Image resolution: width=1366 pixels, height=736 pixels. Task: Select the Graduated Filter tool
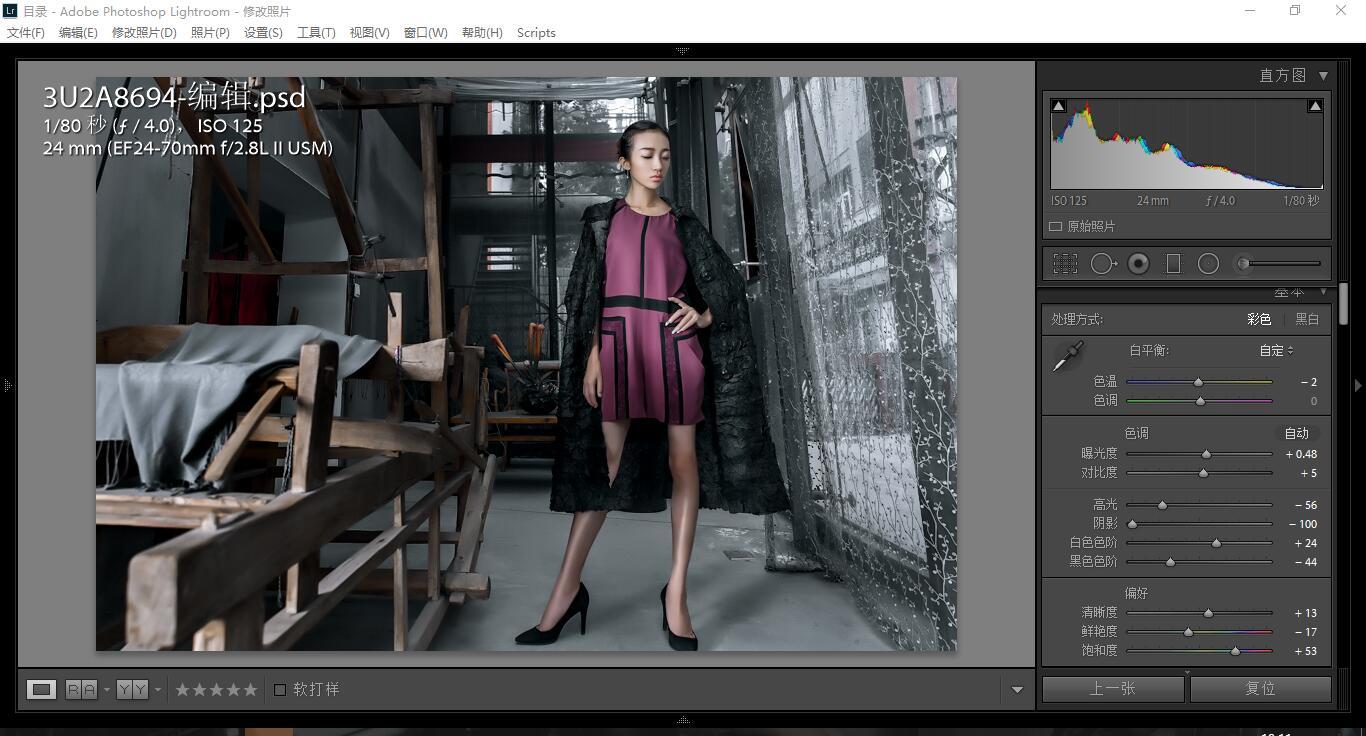point(1173,264)
